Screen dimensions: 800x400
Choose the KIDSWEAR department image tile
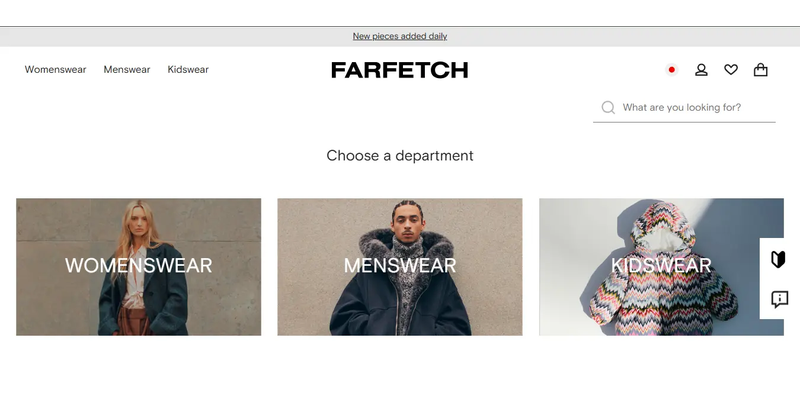click(661, 267)
